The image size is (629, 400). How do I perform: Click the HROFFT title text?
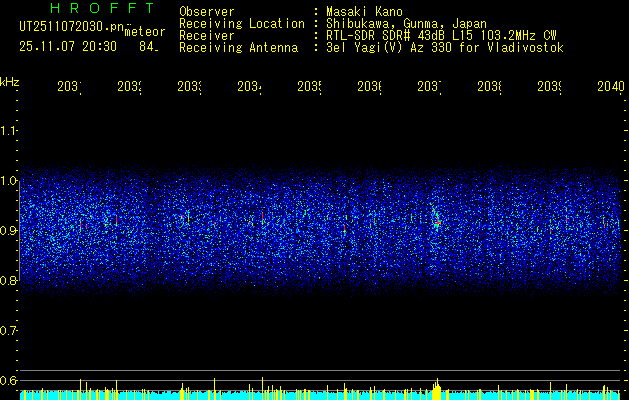(x=103, y=8)
